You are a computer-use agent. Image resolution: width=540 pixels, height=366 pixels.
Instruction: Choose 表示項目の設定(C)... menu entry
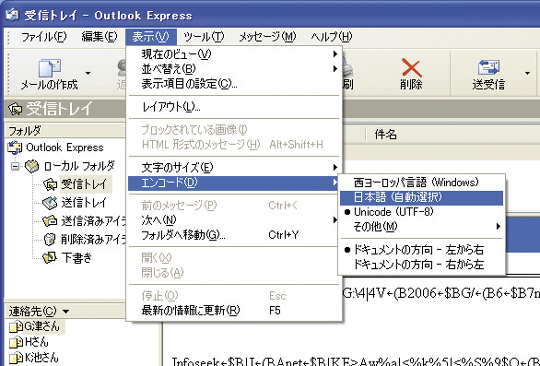234,84
